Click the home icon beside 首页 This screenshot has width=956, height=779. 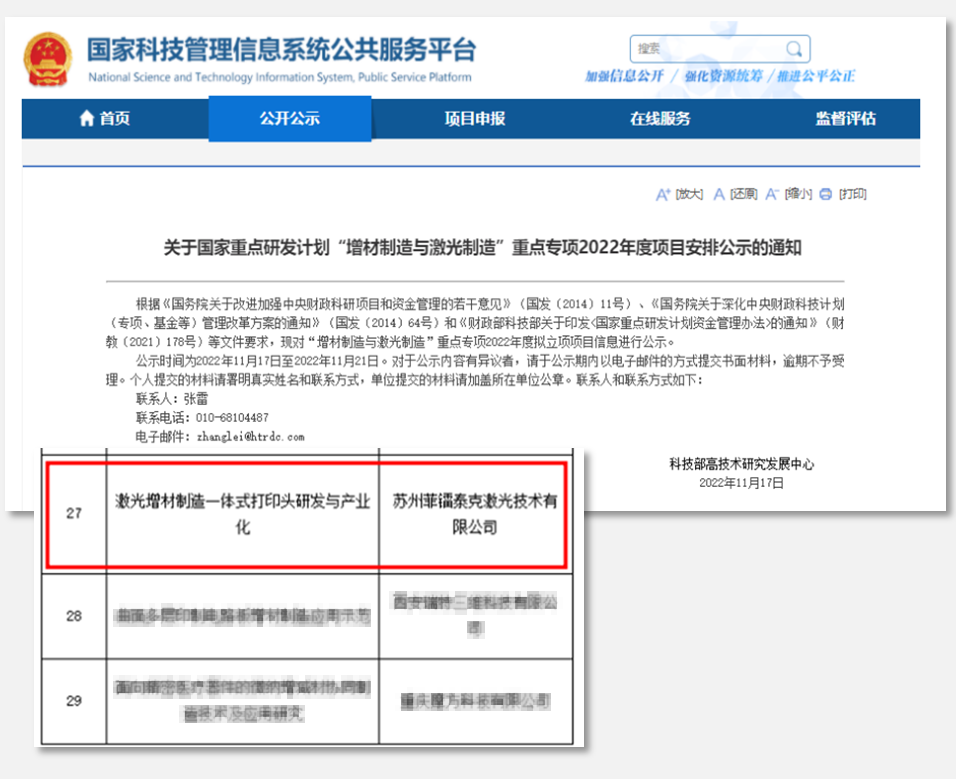87,118
